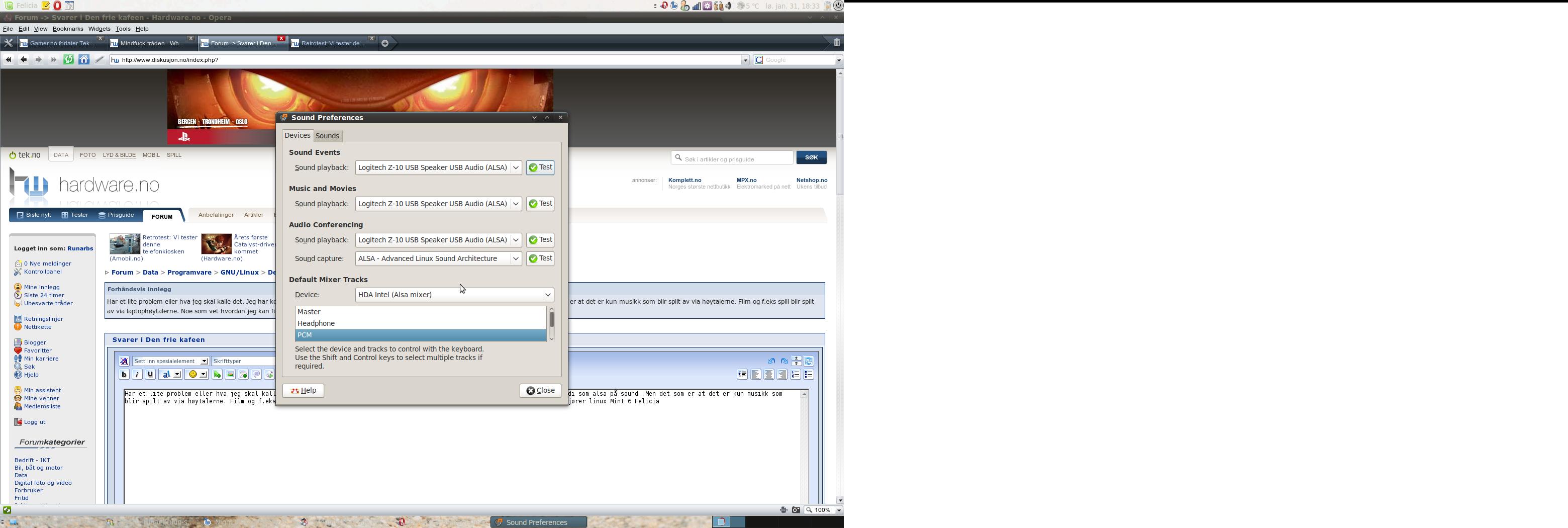Click the Close button in Sound Preferences

point(541,391)
